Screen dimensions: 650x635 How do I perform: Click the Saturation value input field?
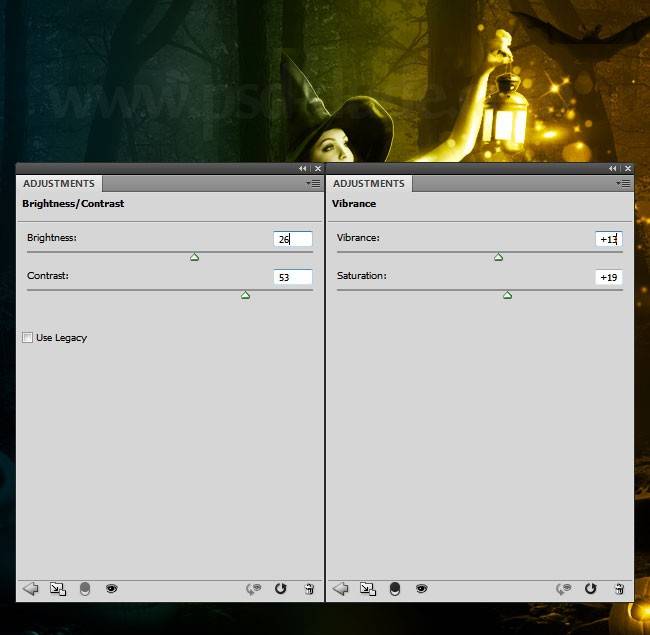click(x=608, y=277)
